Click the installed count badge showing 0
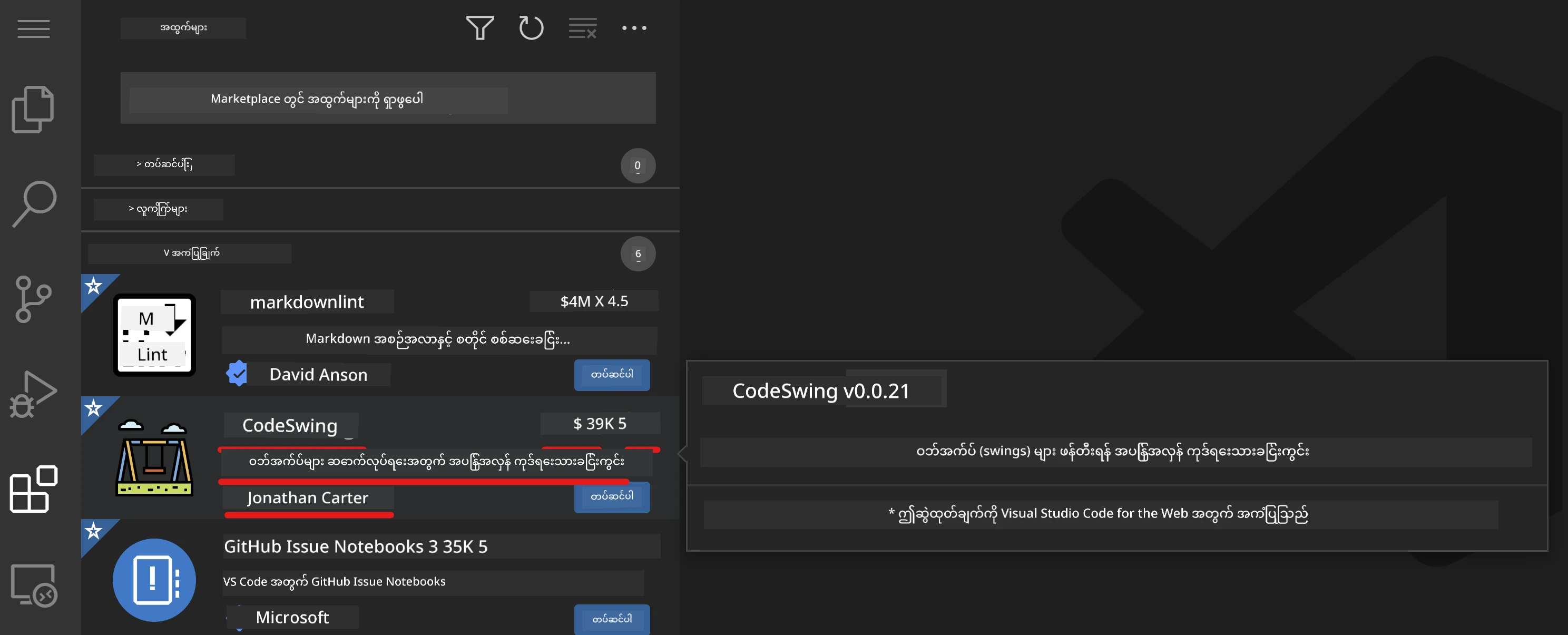The width and height of the screenshot is (1568, 635). [638, 165]
